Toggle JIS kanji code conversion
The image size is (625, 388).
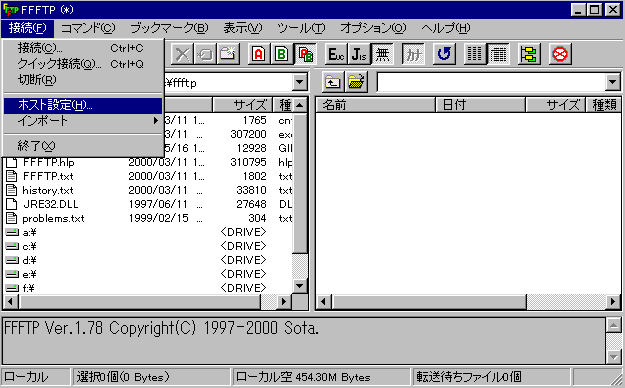(359, 54)
